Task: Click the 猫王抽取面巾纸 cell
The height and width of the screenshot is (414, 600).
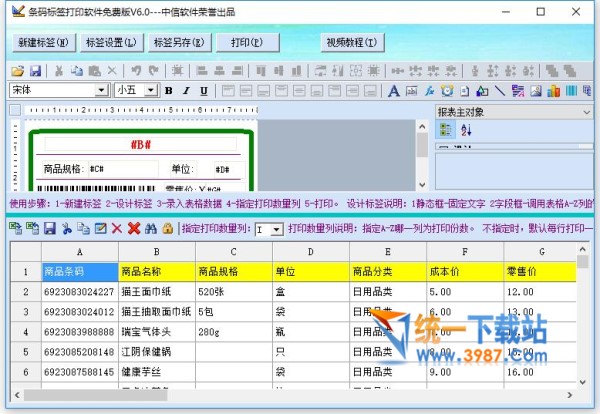Action: (157, 311)
